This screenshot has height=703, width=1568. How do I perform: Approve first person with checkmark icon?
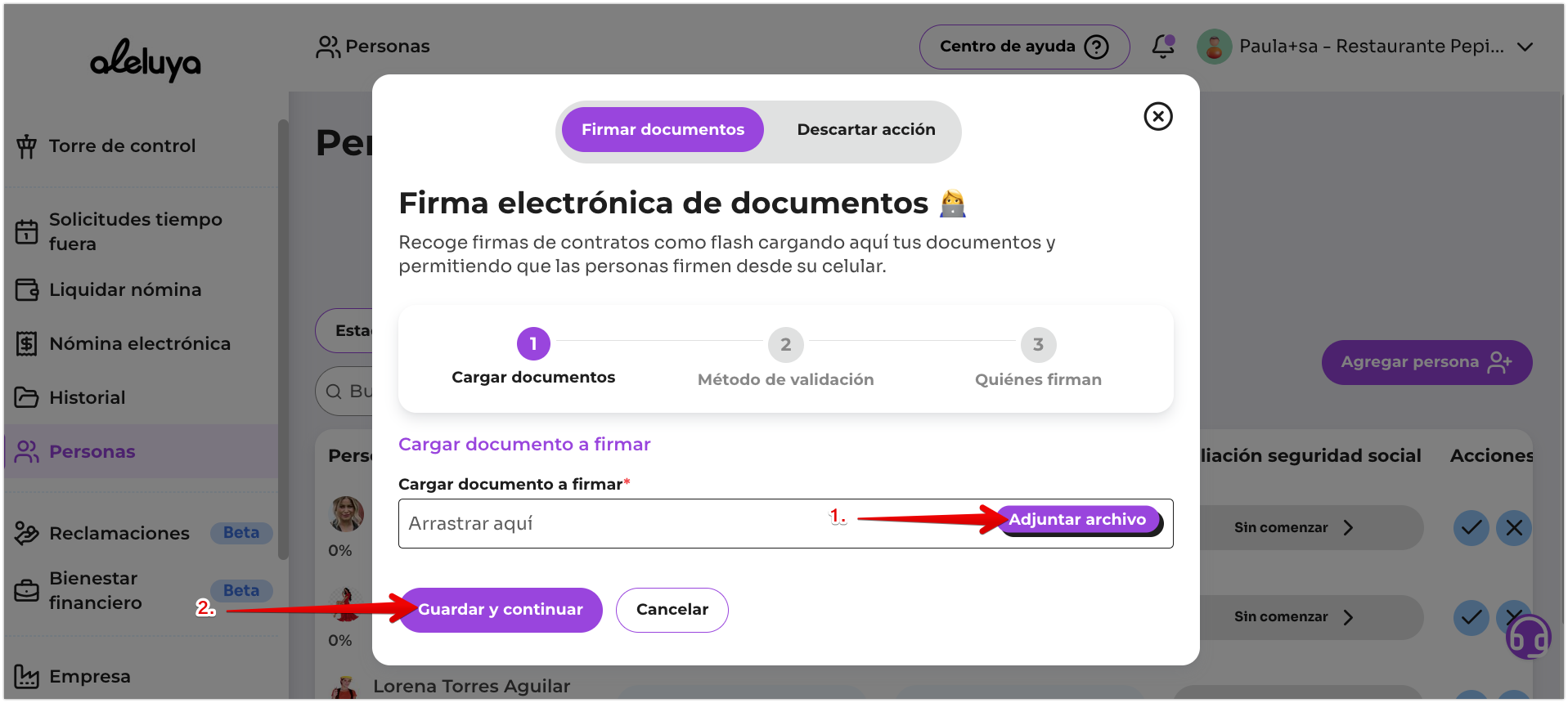pos(1470,528)
